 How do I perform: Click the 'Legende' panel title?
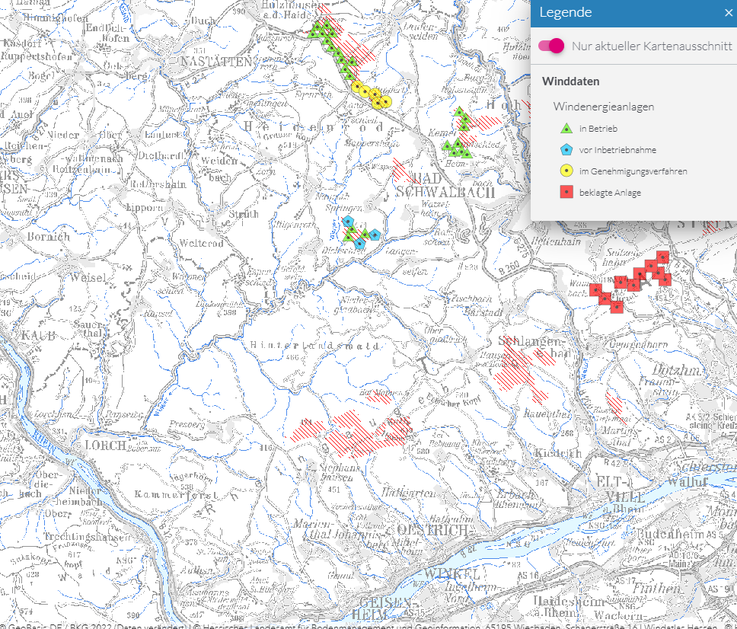tap(565, 12)
